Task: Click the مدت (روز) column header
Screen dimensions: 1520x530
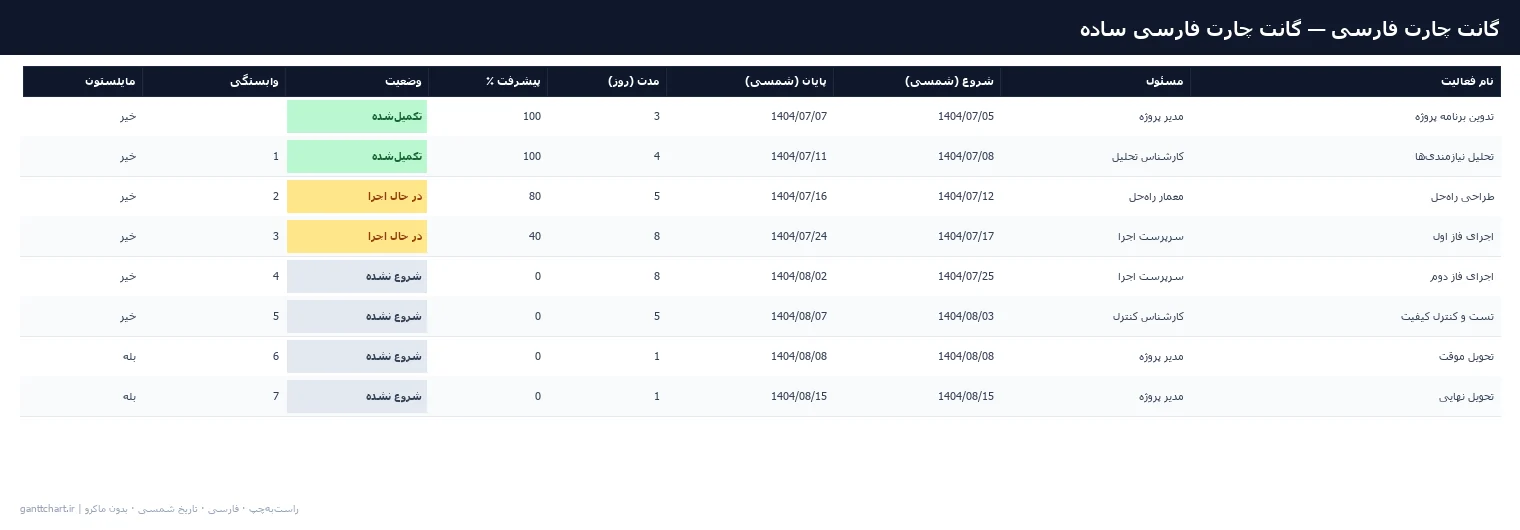Action: click(x=607, y=81)
